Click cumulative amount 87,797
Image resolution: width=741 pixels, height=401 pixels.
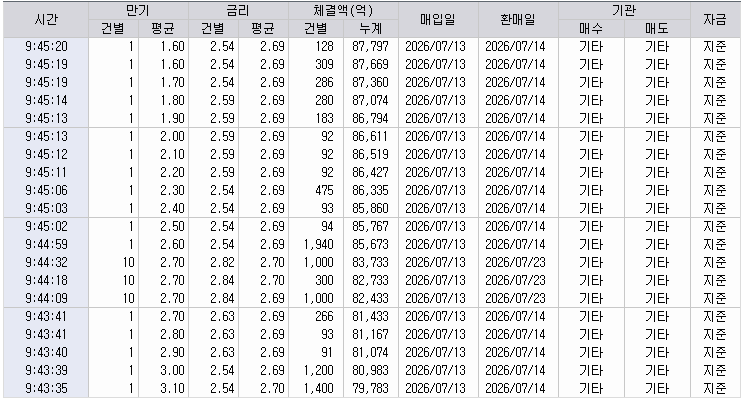click(x=370, y=46)
